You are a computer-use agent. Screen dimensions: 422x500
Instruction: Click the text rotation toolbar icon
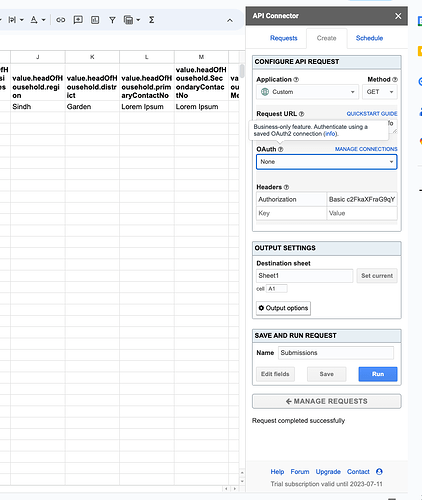click(34, 20)
